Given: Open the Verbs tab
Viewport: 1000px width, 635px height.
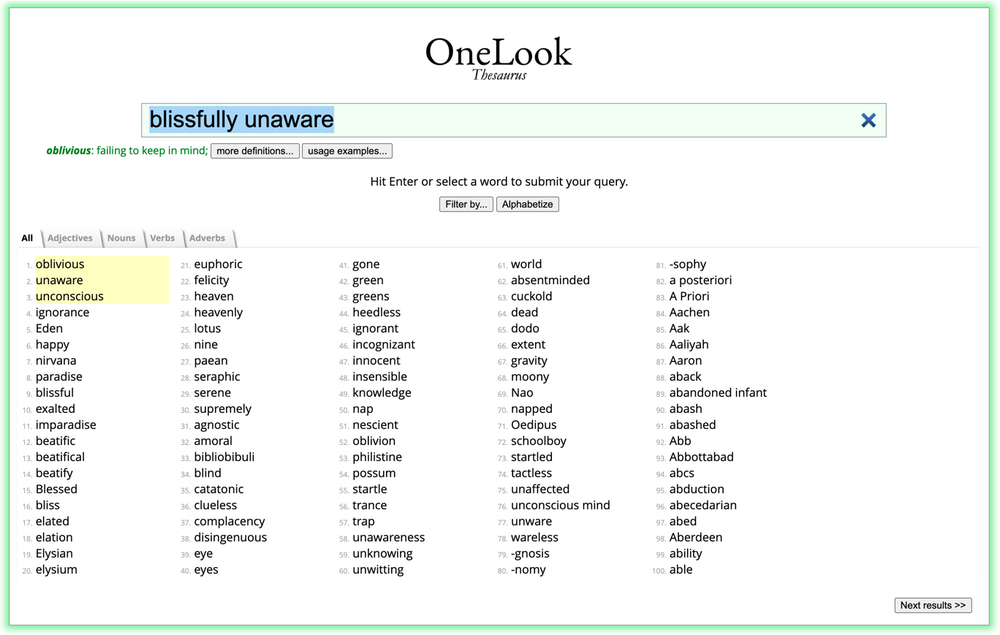Looking at the screenshot, I should tap(162, 237).
